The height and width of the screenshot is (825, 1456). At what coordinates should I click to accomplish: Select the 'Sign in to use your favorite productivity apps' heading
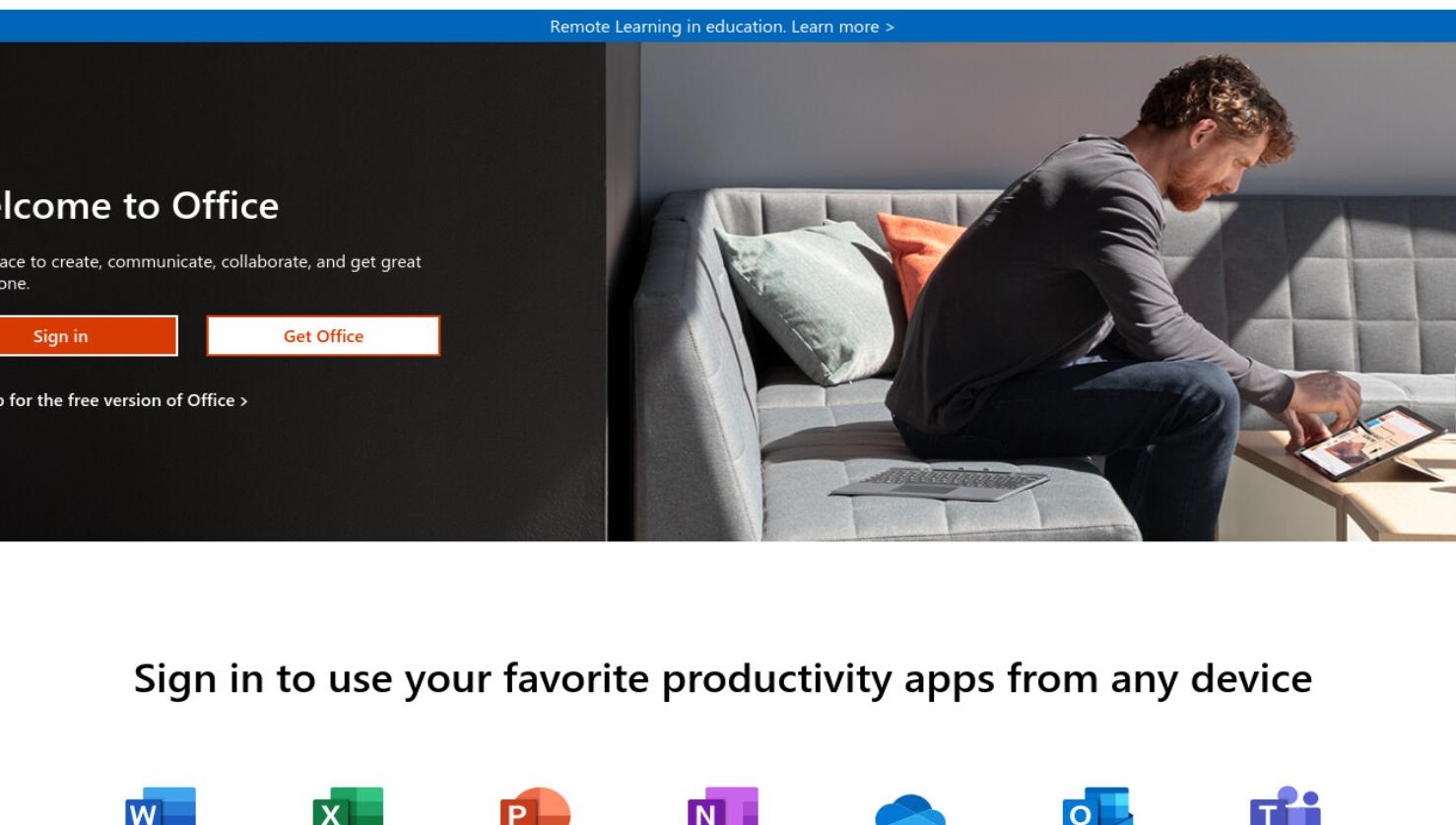pos(723,678)
